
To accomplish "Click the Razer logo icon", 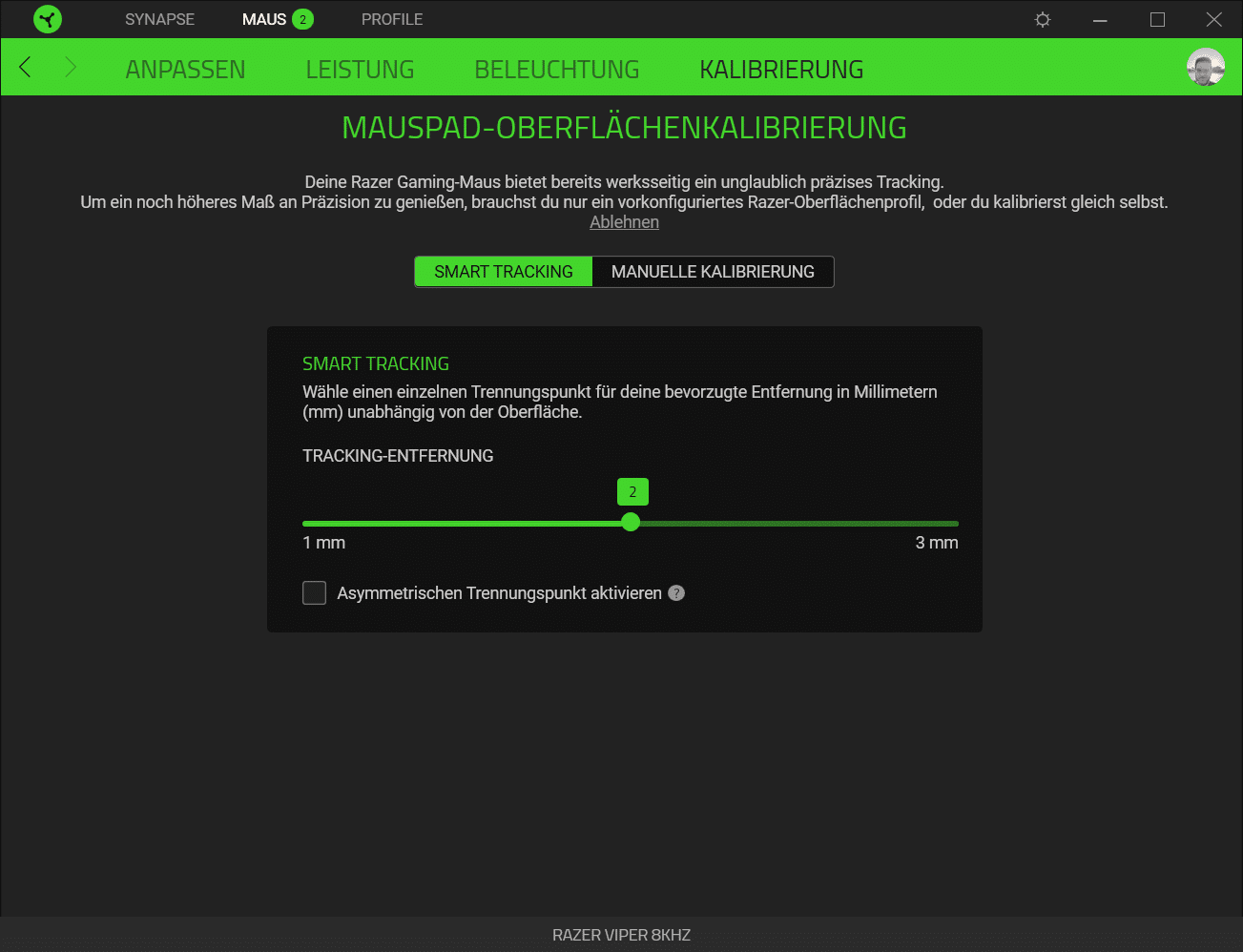I will coord(48,19).
